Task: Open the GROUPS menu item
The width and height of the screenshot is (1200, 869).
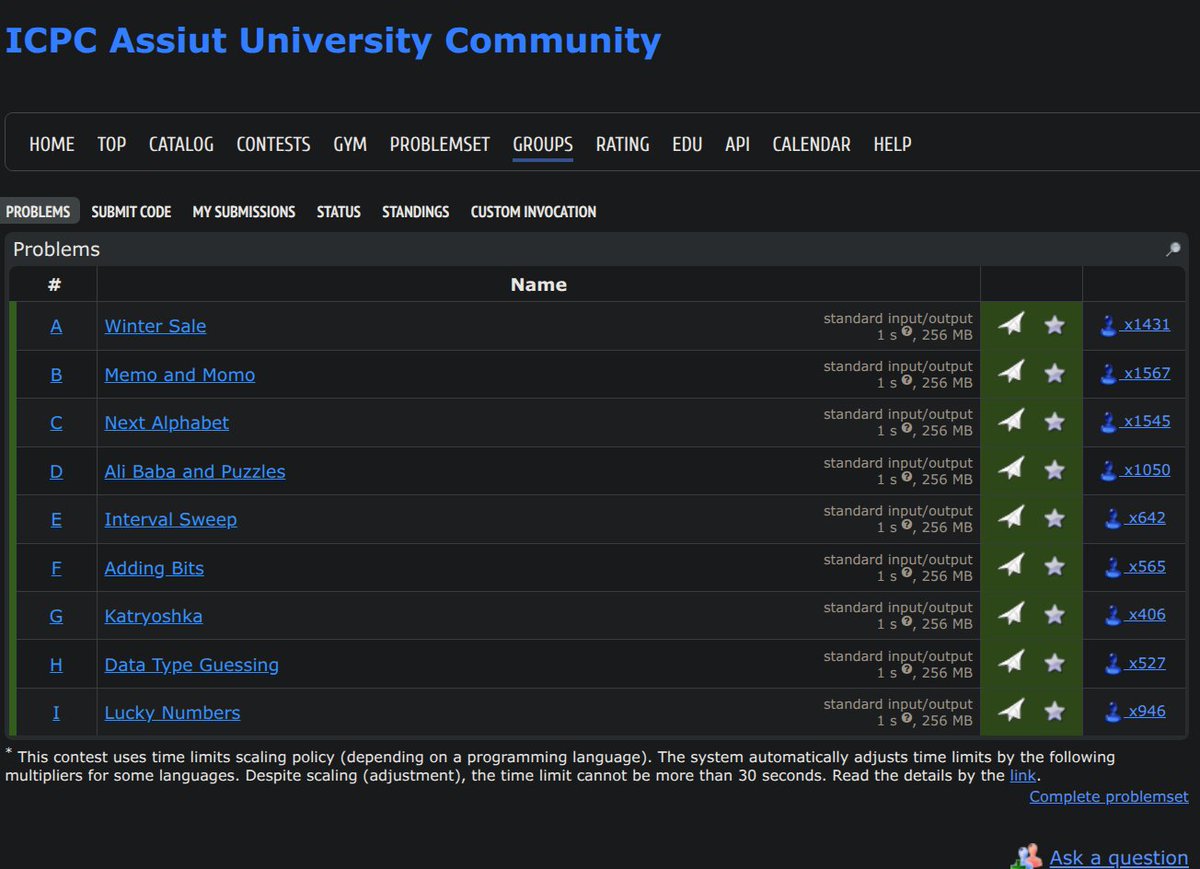Action: click(543, 144)
